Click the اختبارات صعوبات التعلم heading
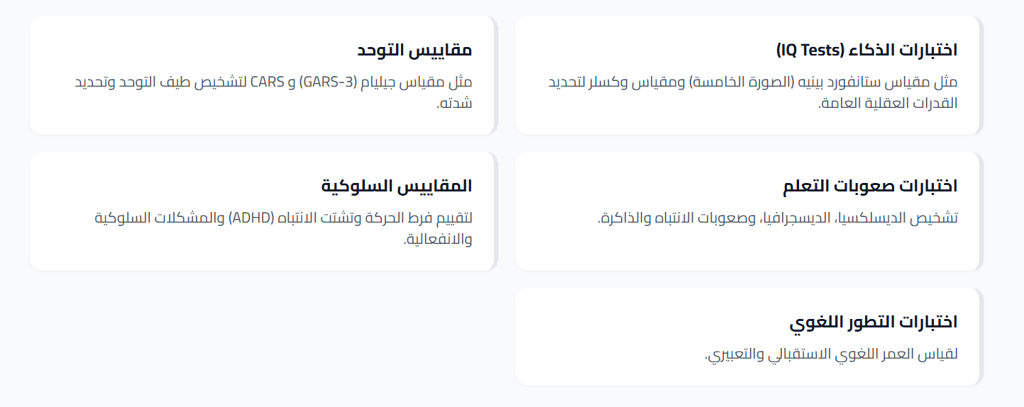Image resolution: width=1024 pixels, height=407 pixels. pos(870,186)
